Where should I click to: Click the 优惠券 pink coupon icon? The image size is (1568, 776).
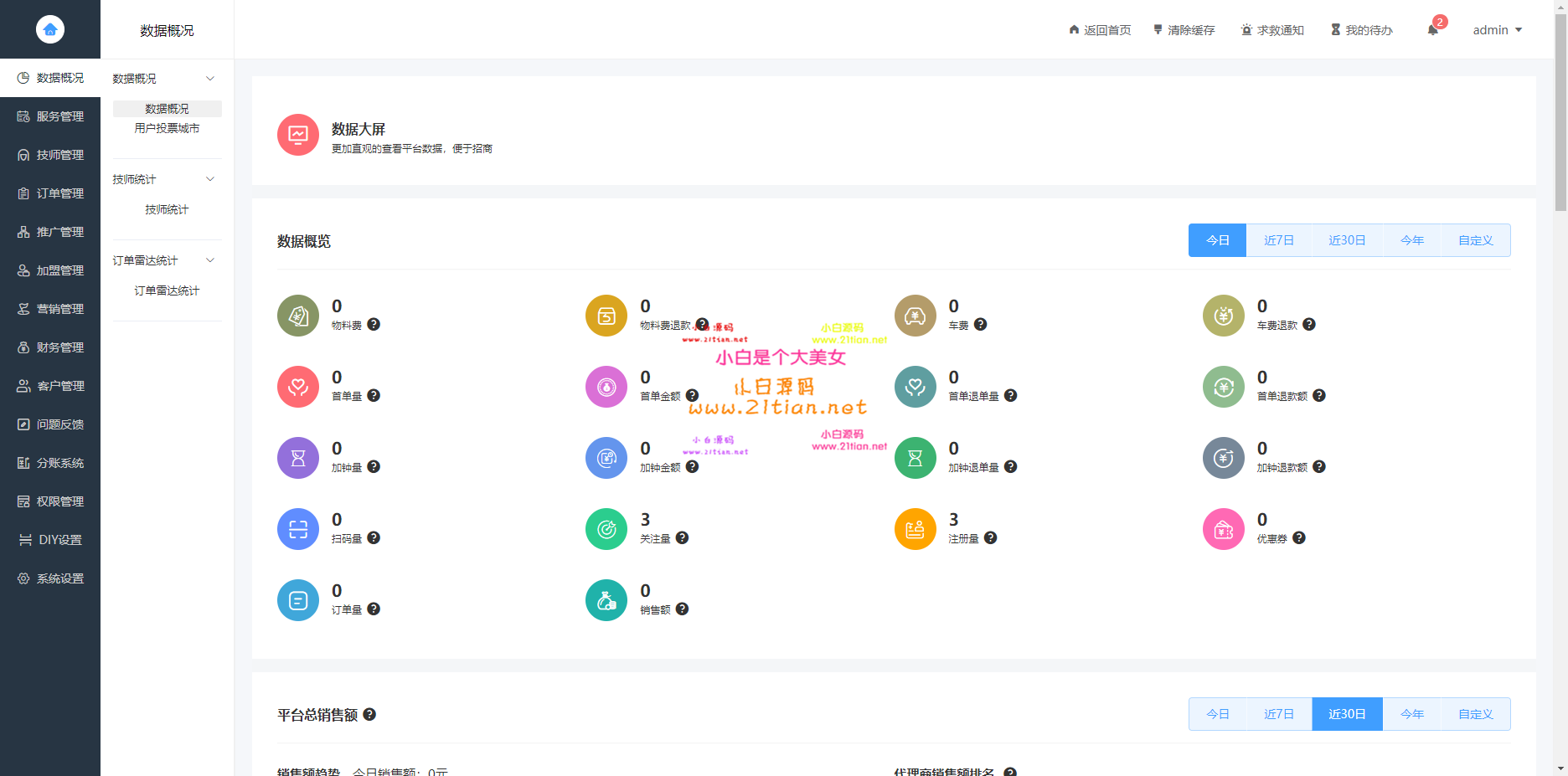point(1224,529)
